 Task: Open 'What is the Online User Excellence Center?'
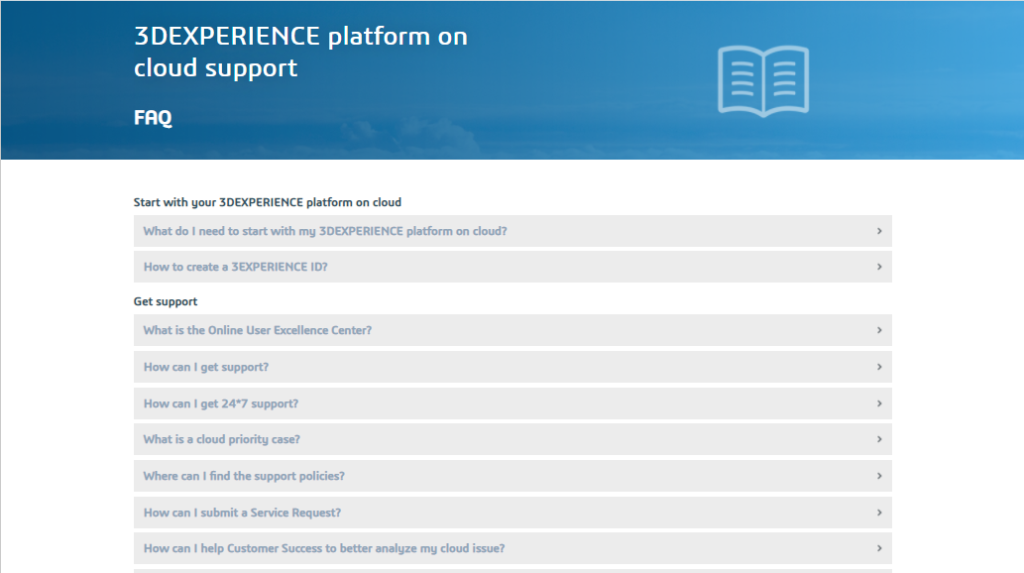(x=513, y=330)
